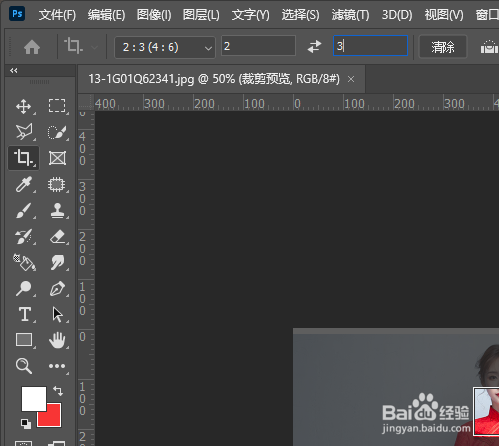This screenshot has height=446, width=499.
Task: Select the Polygonal Lasso tool
Action: pos(24,132)
